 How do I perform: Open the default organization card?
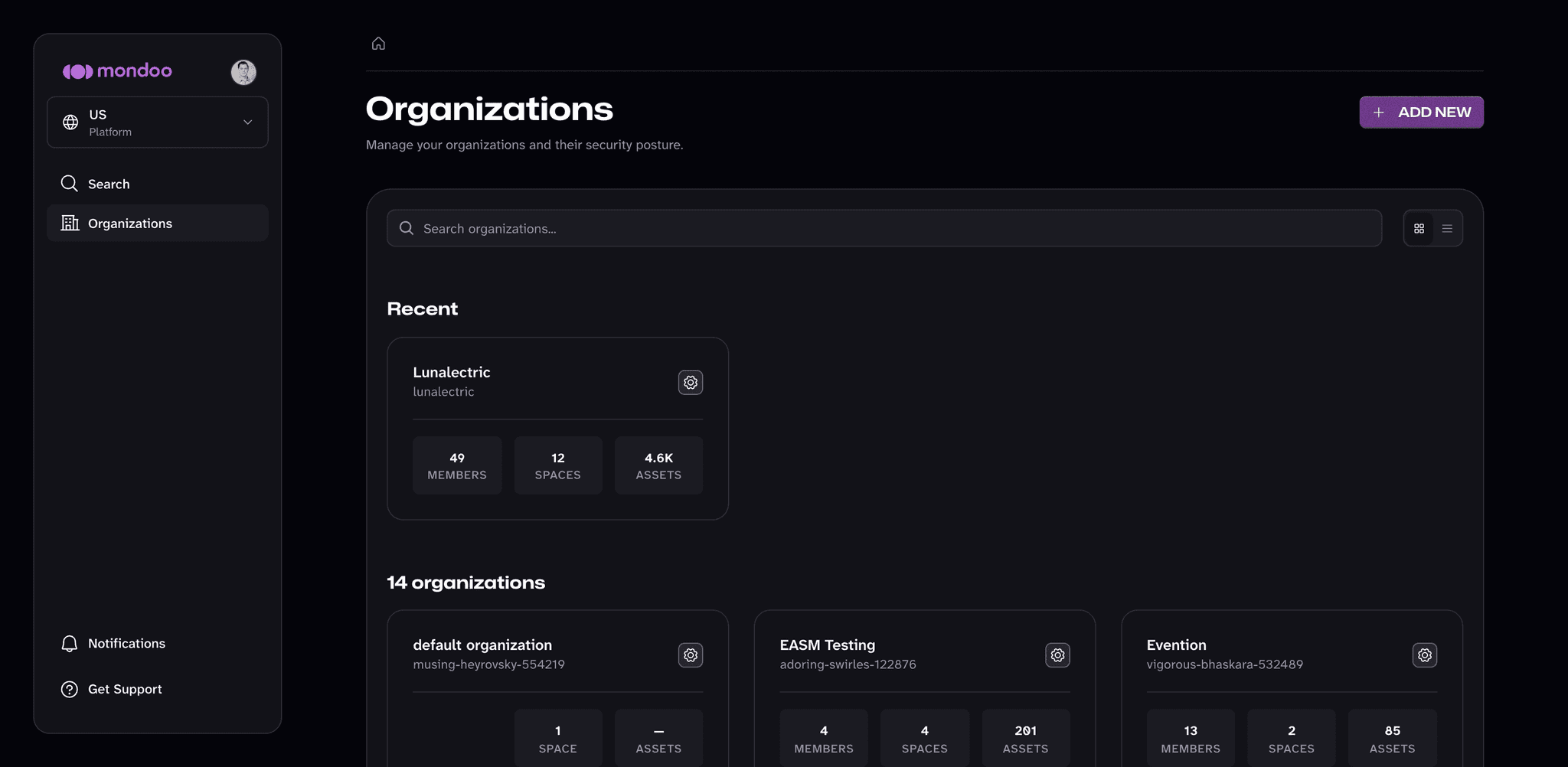tap(558, 688)
